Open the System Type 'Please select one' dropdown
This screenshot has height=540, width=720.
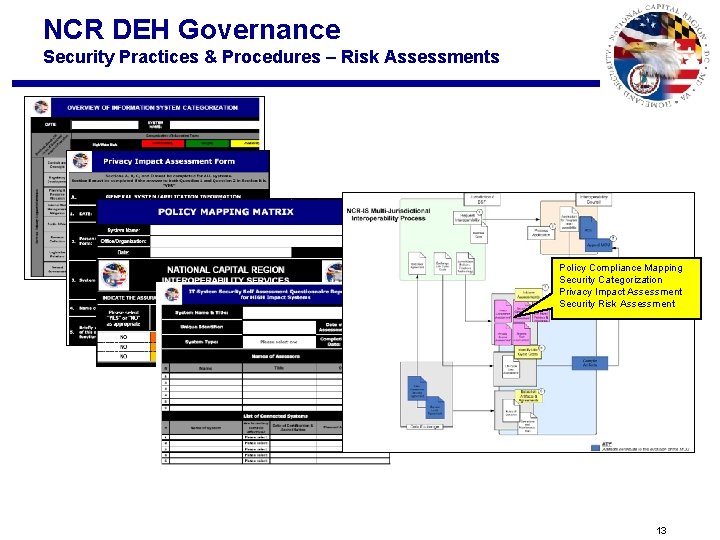pos(279,342)
